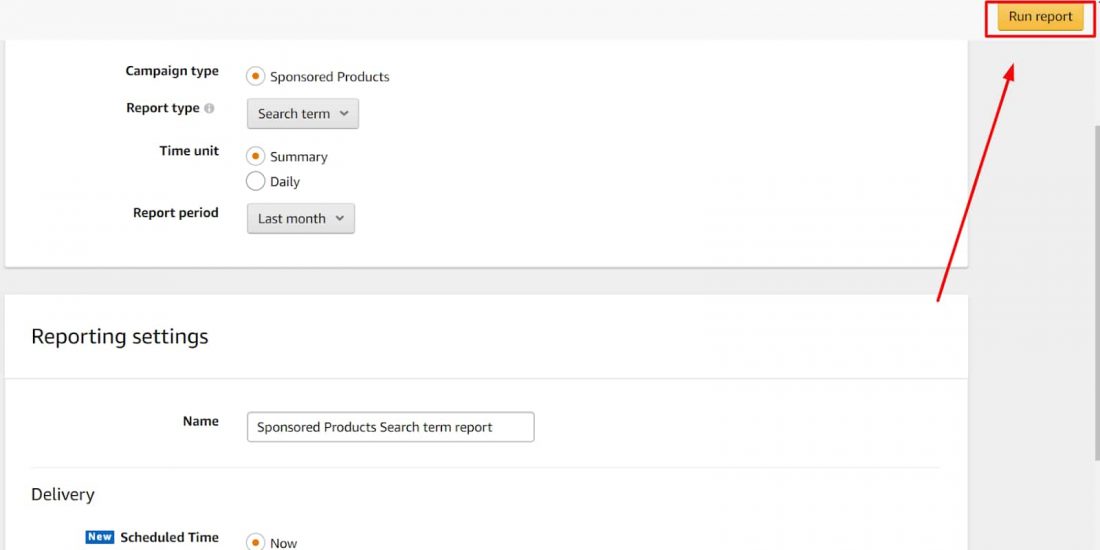This screenshot has height=550, width=1100.
Task: Click the blue New badge
Action: tap(100, 537)
